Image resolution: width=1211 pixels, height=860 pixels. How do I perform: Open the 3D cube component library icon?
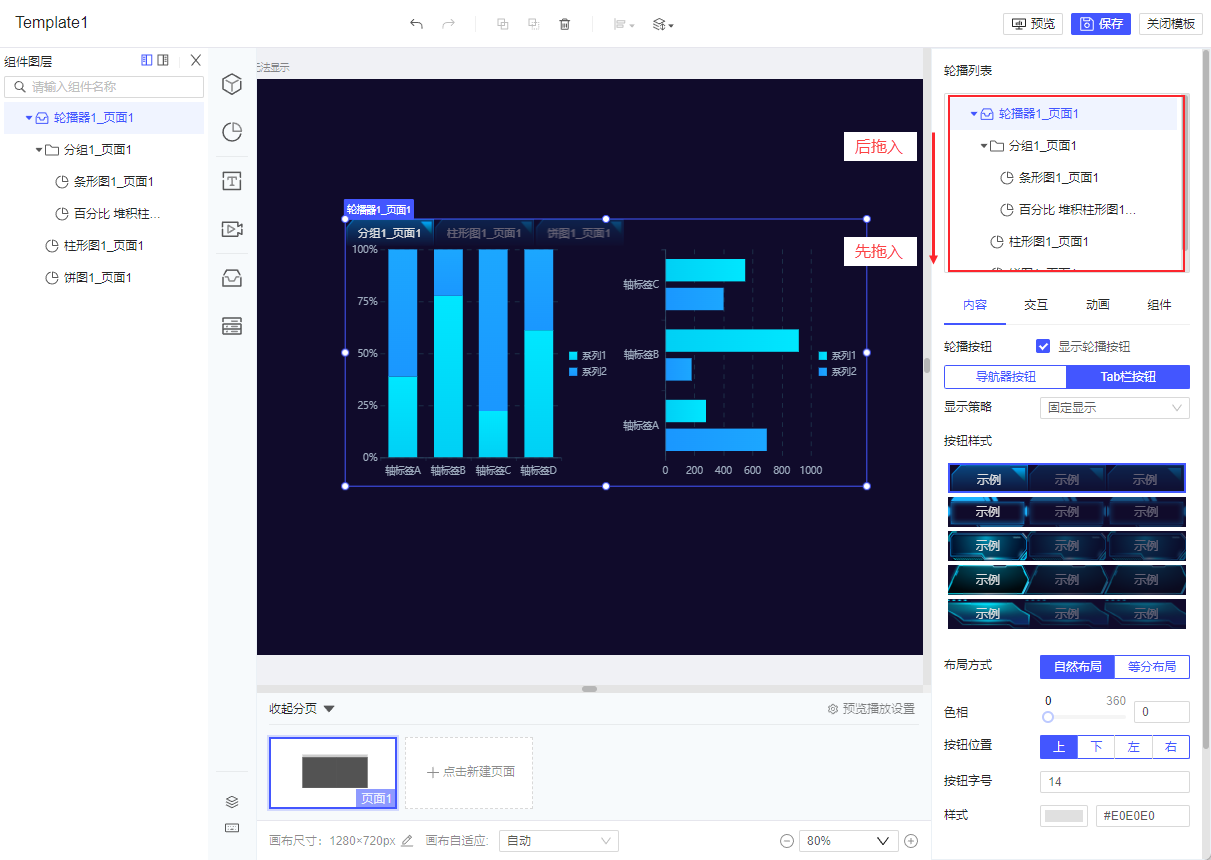(232, 84)
